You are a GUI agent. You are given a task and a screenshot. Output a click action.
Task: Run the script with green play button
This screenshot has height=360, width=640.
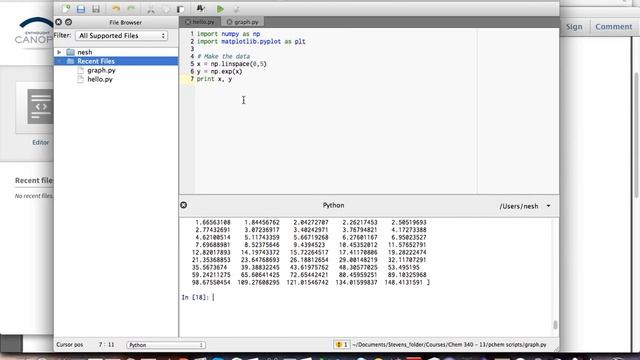[x=220, y=9]
